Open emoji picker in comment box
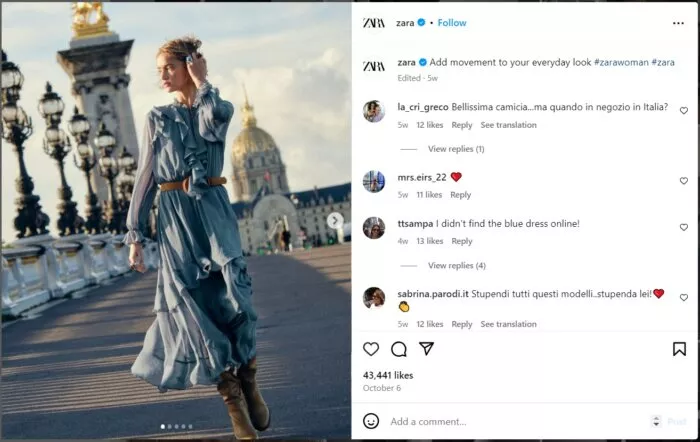The width and height of the screenshot is (700, 442). [x=371, y=421]
